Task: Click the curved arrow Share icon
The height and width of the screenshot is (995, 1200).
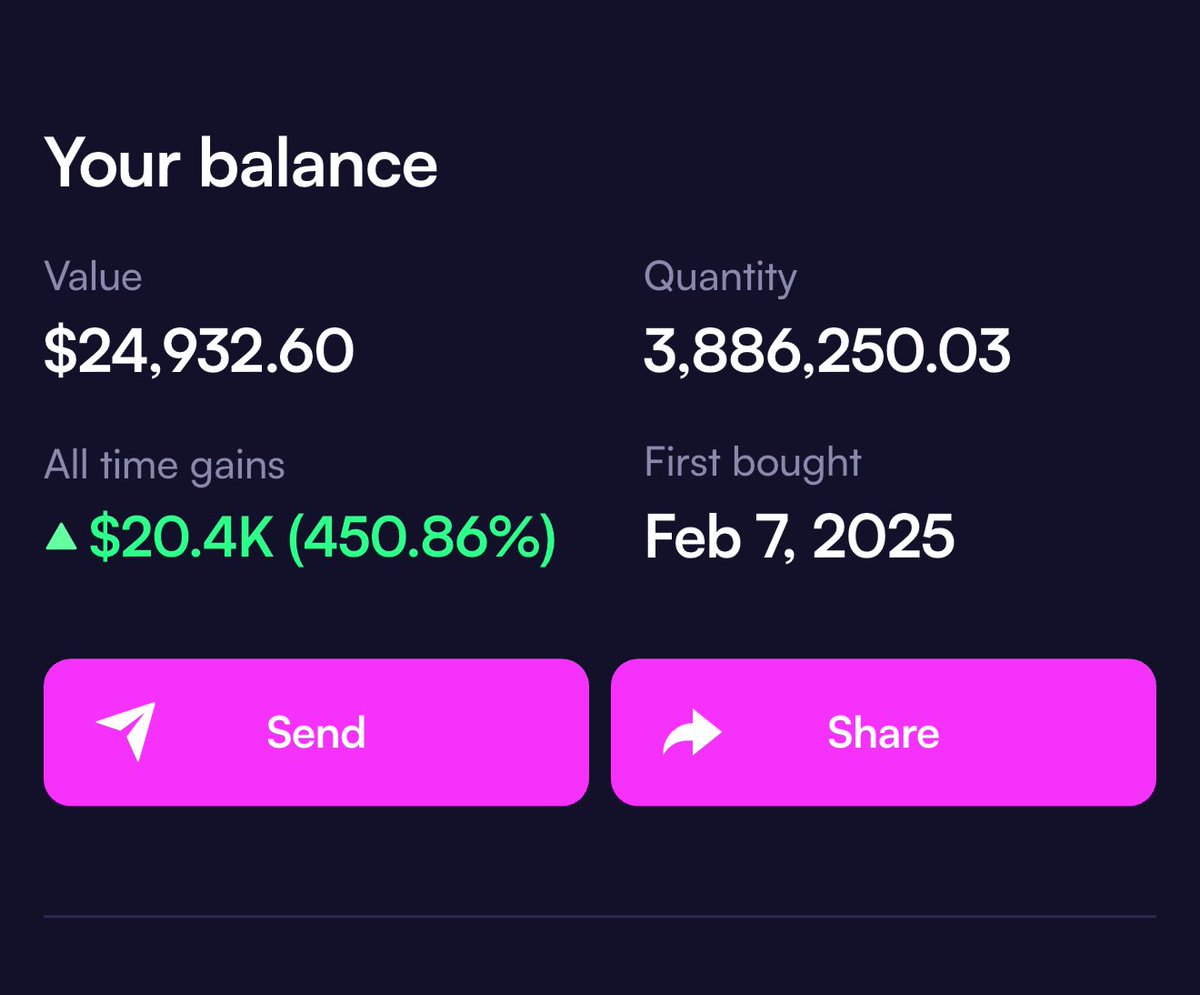Action: tap(692, 733)
